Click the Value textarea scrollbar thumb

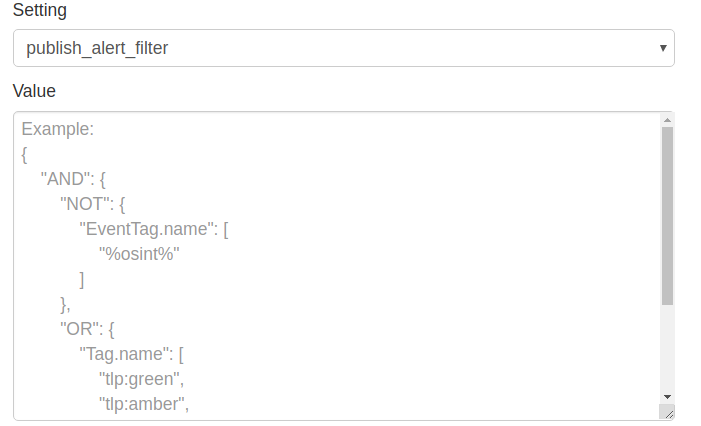667,215
